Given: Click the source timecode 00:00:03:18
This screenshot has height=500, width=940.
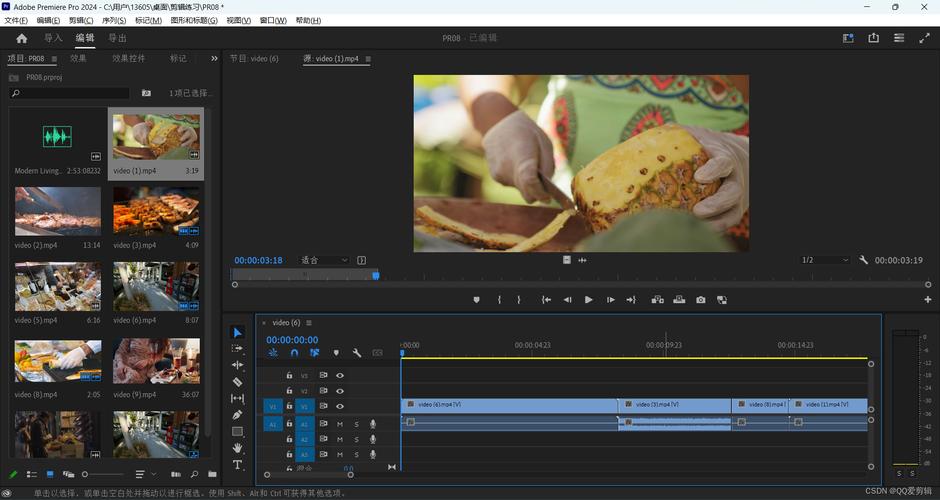Looking at the screenshot, I should 258,260.
